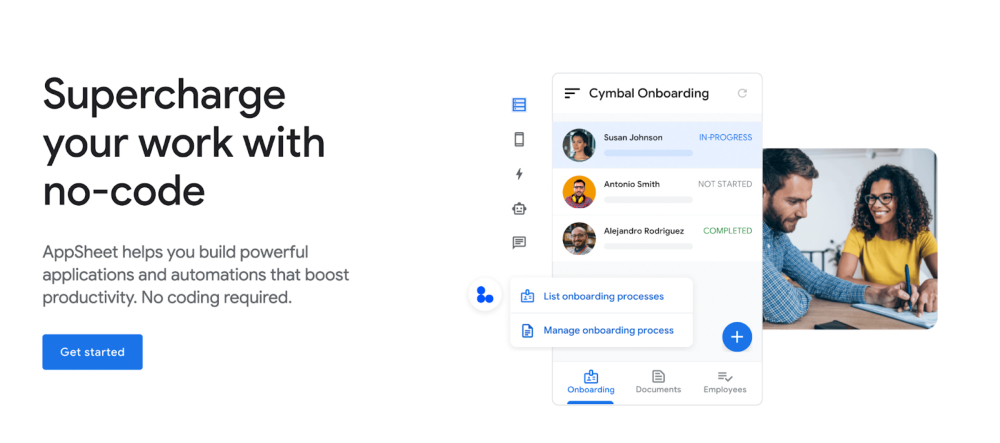
Task: Select Antonio Smith's avatar
Action: click(579, 192)
